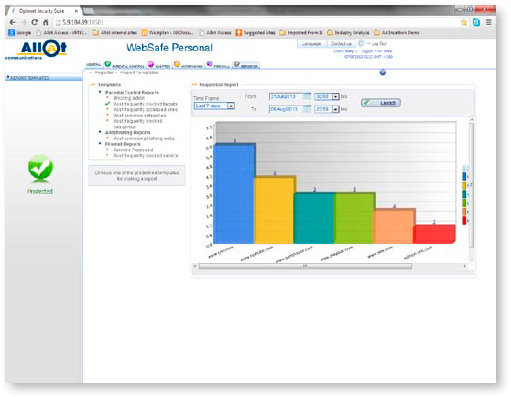Click the Skype extension icon

click(476, 22)
